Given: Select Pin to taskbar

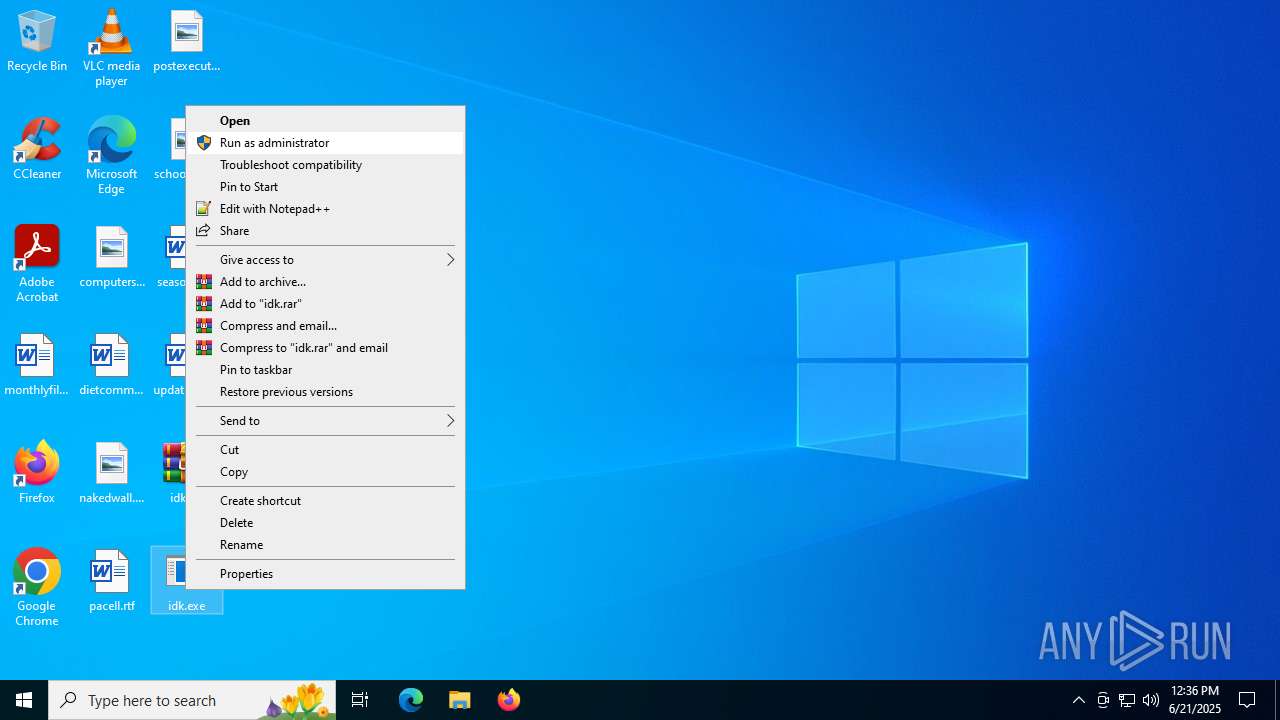Looking at the screenshot, I should point(325,370).
